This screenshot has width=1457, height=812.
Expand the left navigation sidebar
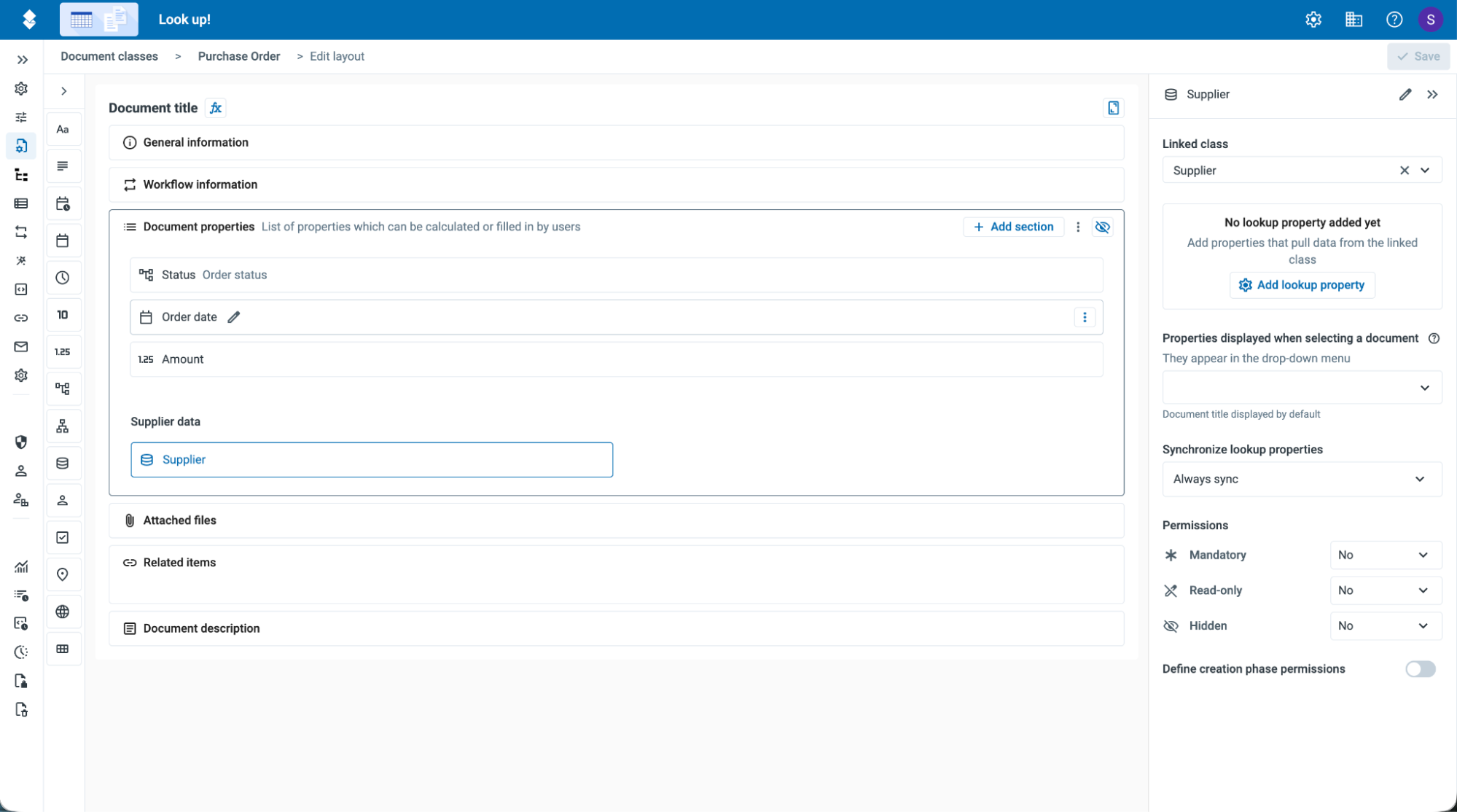pyautogui.click(x=22, y=60)
